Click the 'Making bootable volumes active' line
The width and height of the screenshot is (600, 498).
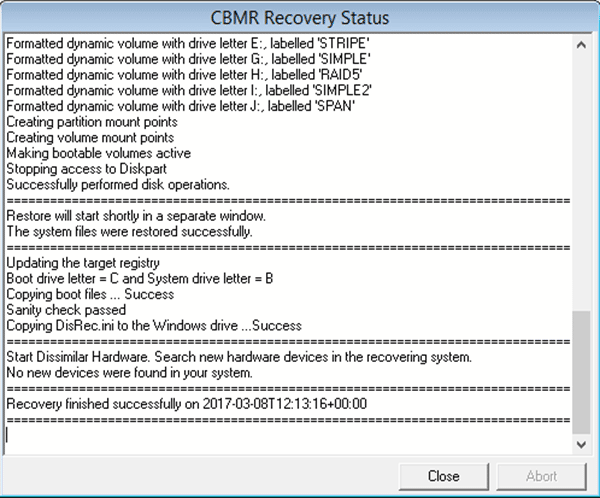(99, 153)
